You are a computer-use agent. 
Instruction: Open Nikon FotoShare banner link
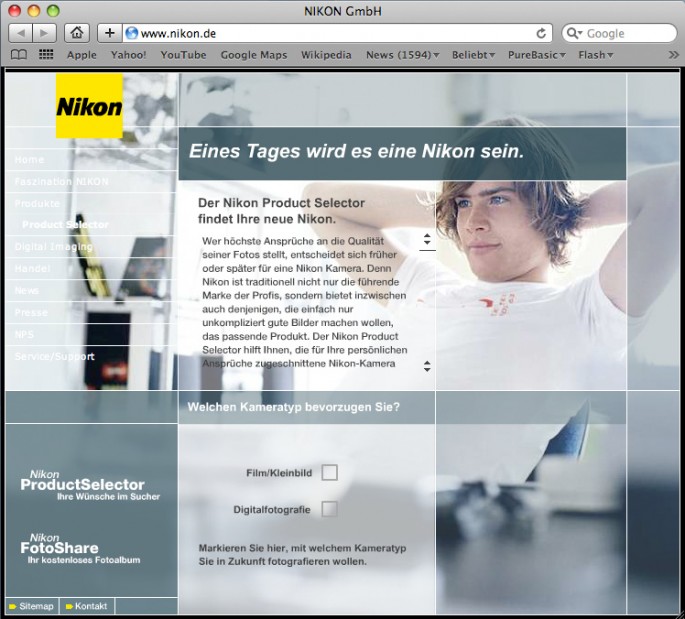81,549
